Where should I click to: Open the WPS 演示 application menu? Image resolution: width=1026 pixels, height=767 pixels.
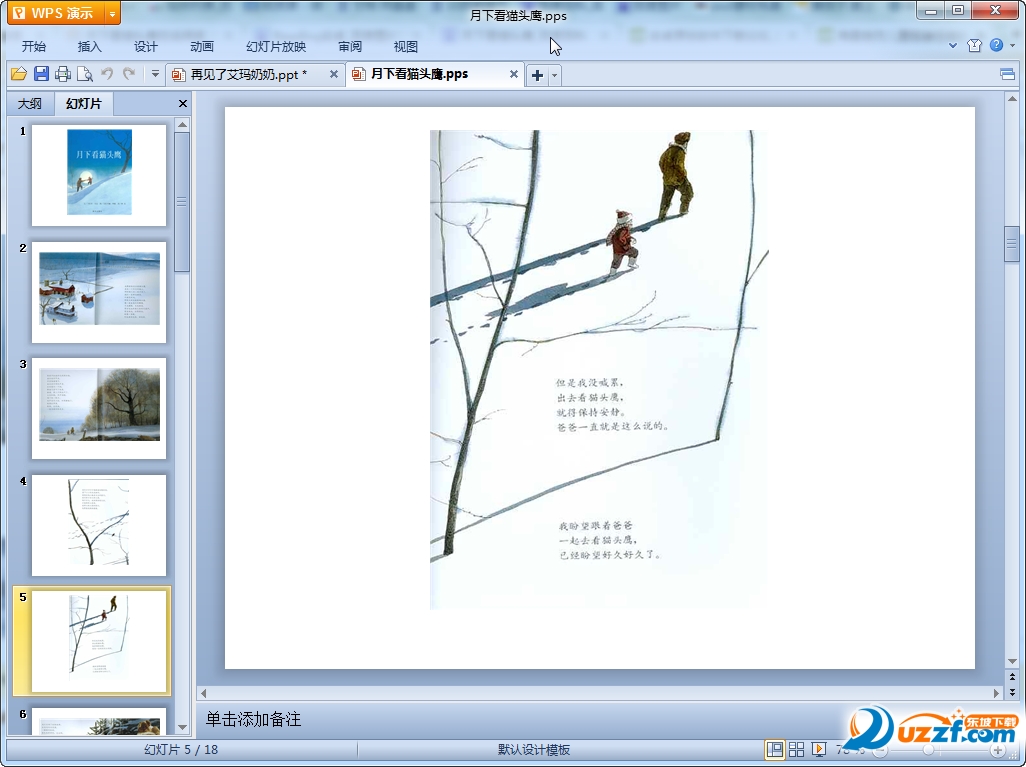[56, 13]
